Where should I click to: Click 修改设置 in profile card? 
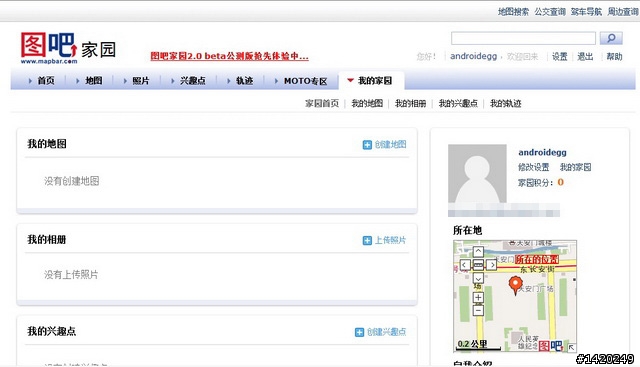[x=533, y=167]
